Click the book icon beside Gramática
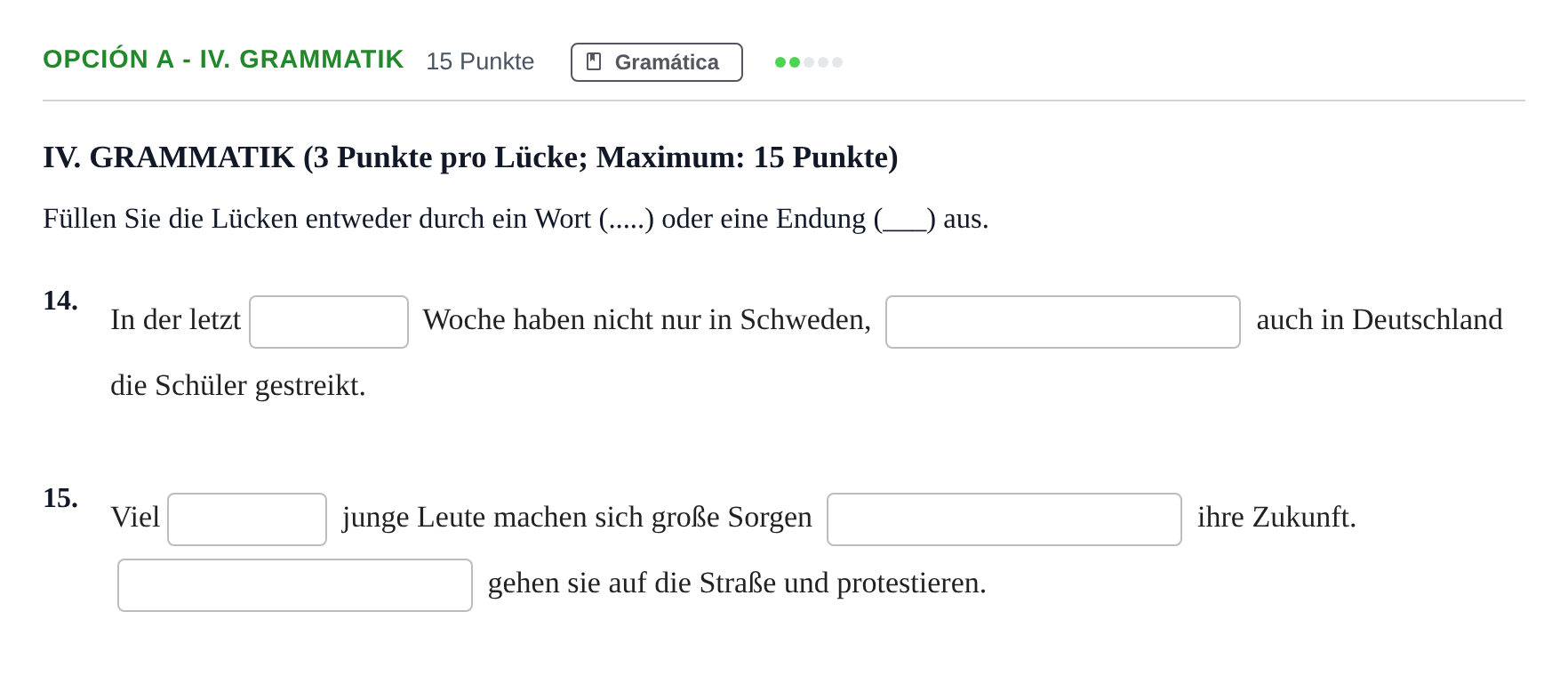This screenshot has width=1568, height=692. point(594,61)
